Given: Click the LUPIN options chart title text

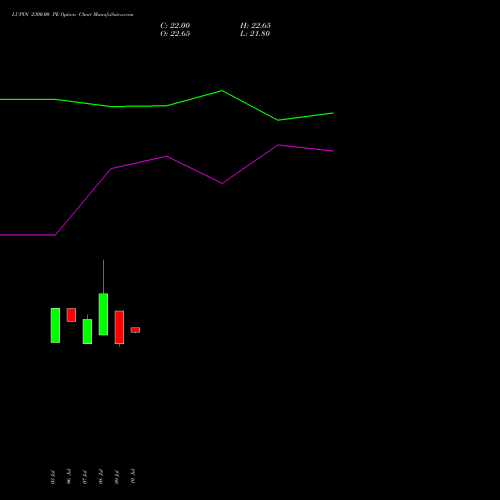Looking at the screenshot, I should coord(72,14).
